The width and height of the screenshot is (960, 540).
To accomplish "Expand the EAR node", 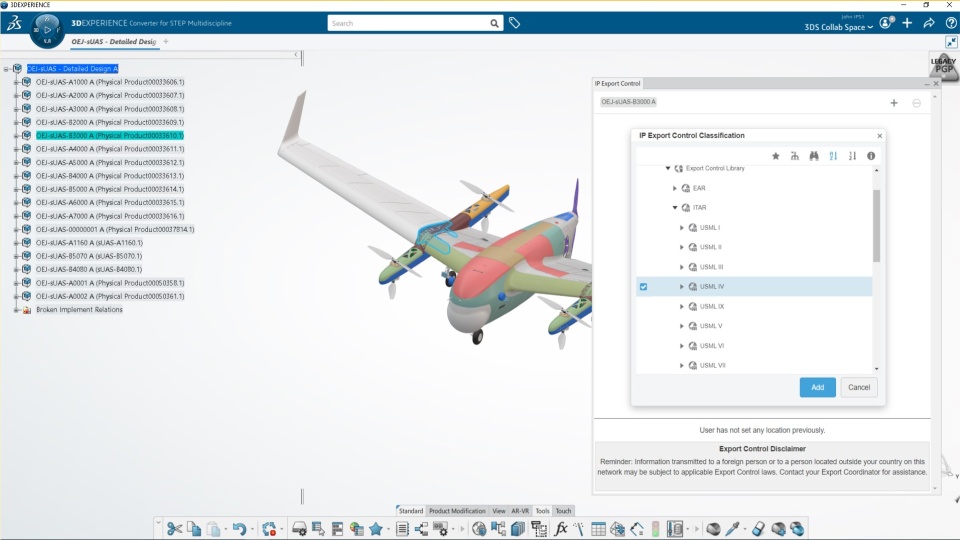I will click(x=675, y=189).
